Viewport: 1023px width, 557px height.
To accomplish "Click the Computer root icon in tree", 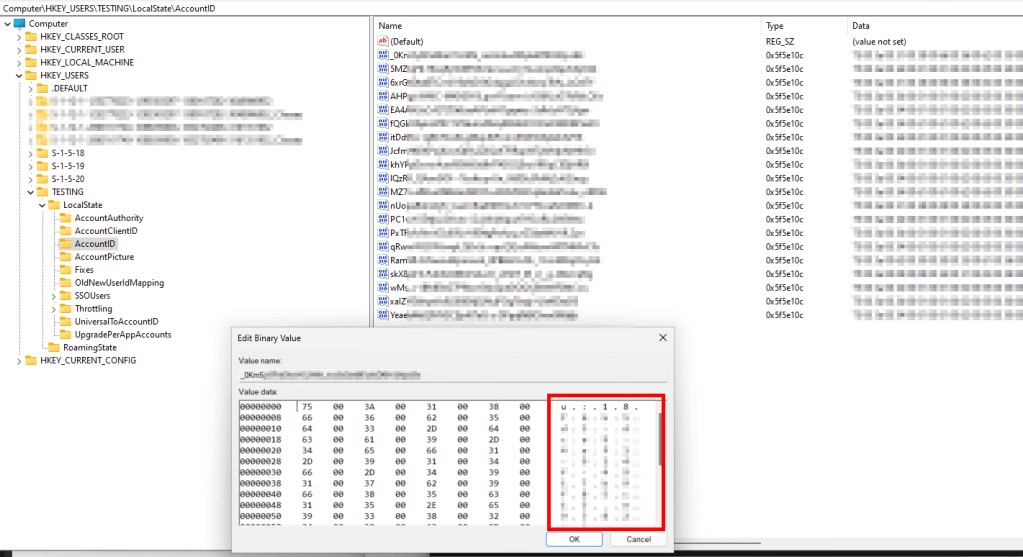I will (x=19, y=23).
